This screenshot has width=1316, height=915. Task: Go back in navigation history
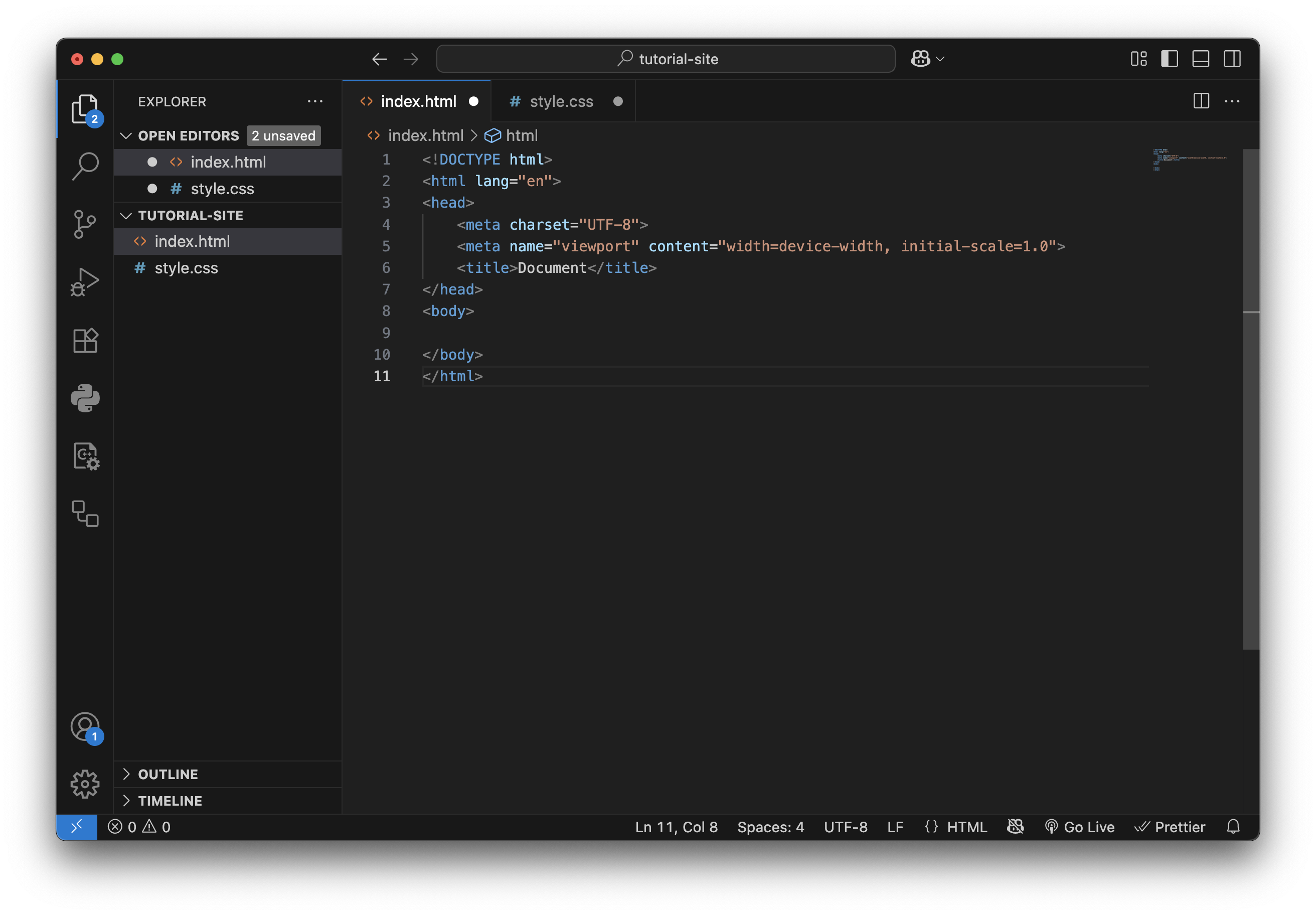point(380,59)
